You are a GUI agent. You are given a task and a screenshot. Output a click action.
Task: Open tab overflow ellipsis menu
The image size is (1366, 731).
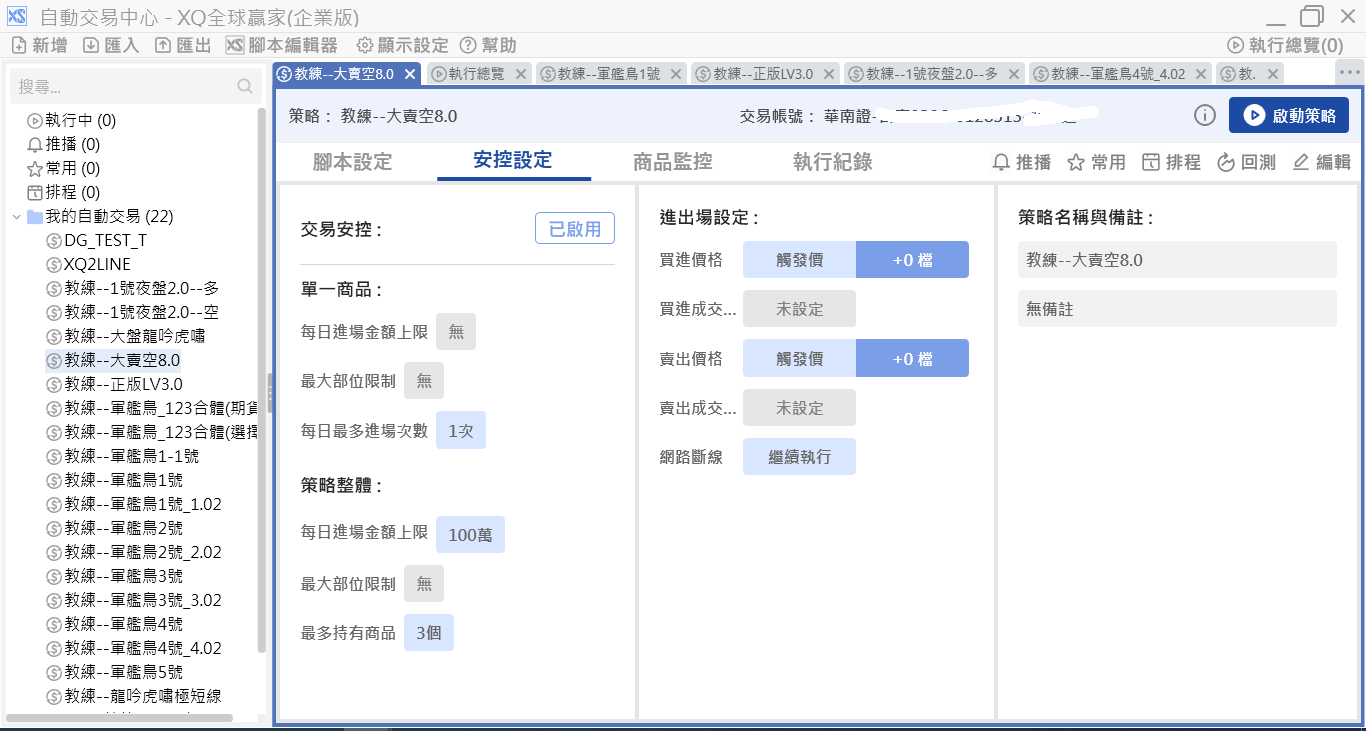(1349, 72)
